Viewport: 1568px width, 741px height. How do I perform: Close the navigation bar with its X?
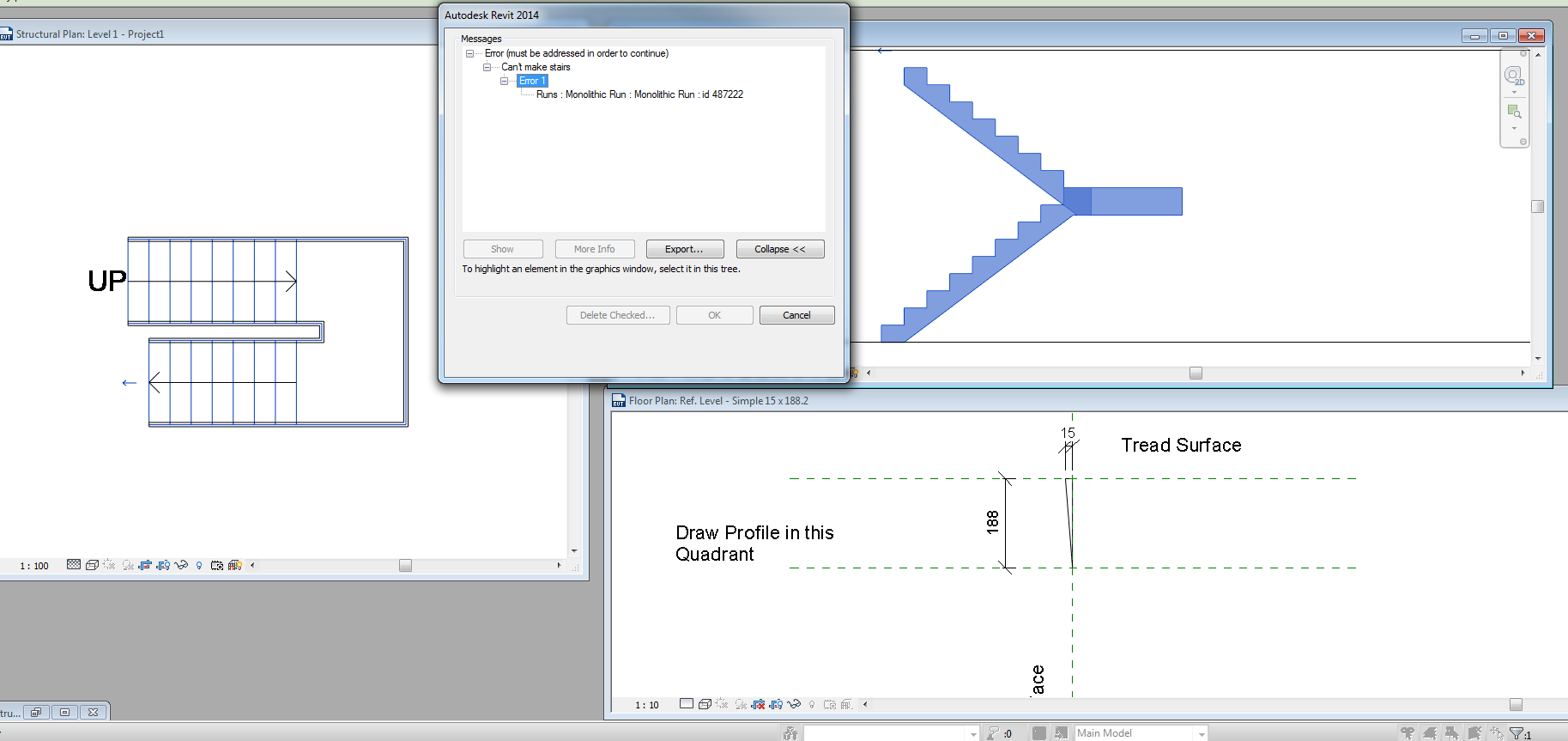click(1523, 53)
